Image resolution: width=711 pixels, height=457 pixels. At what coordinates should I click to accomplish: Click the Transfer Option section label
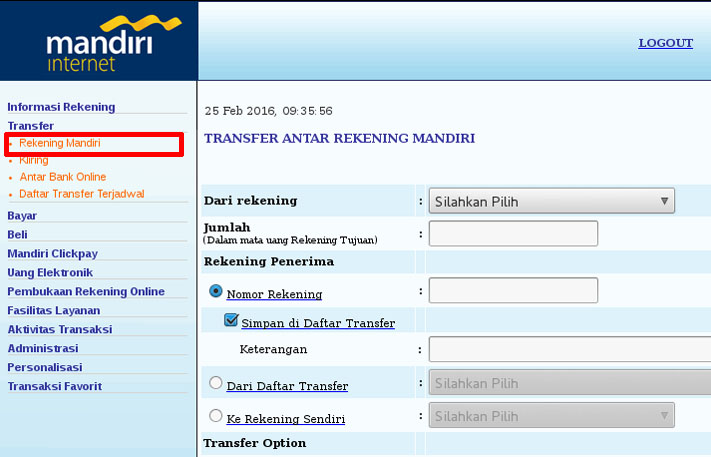tap(255, 443)
